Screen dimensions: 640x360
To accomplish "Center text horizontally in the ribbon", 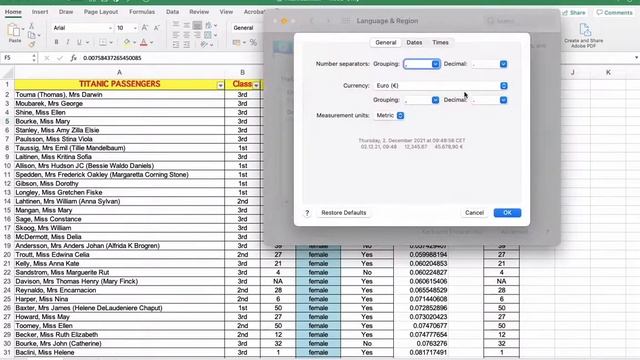I will (187, 35).
